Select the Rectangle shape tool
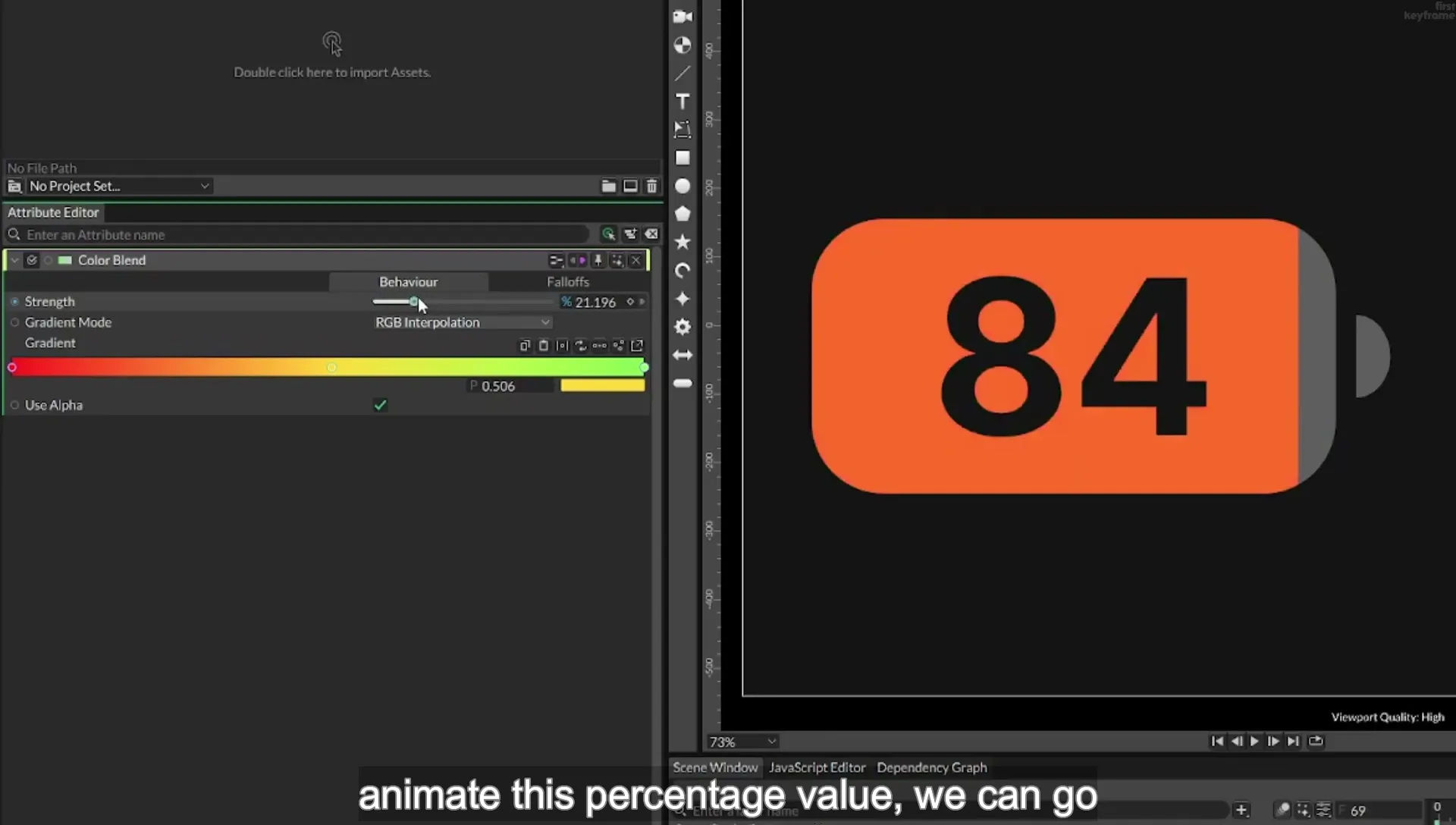Screen dimensions: 1456x825 pos(682,158)
